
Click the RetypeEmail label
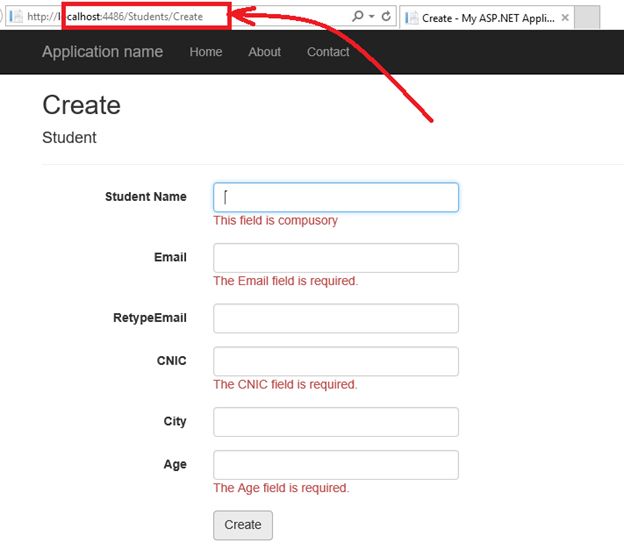point(150,318)
